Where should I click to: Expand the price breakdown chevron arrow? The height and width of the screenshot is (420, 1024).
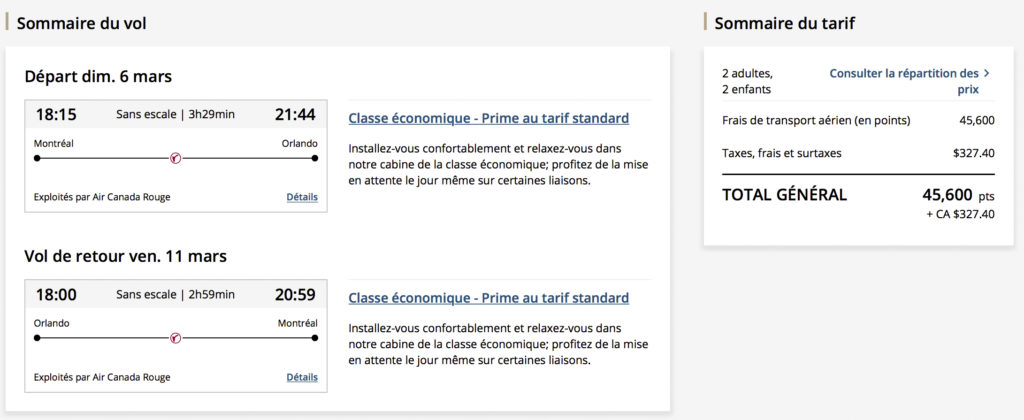tap(986, 73)
